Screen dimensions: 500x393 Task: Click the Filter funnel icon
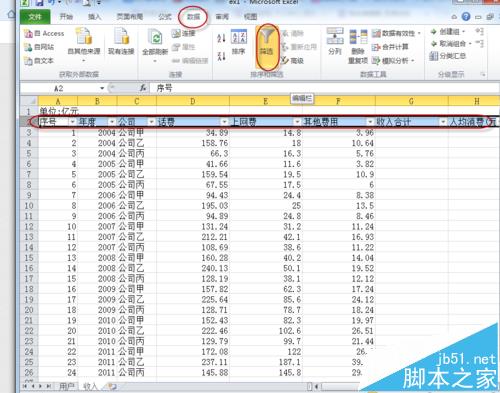point(267,37)
